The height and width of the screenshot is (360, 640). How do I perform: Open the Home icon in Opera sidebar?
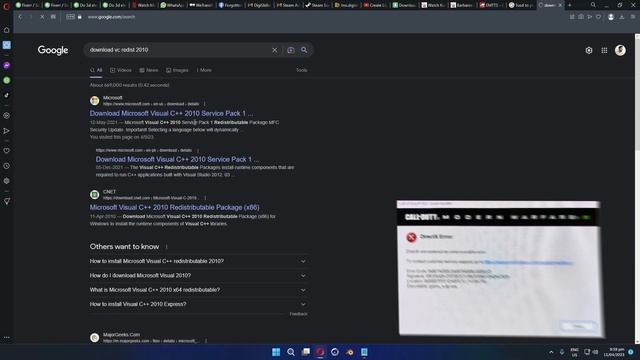coord(7,30)
